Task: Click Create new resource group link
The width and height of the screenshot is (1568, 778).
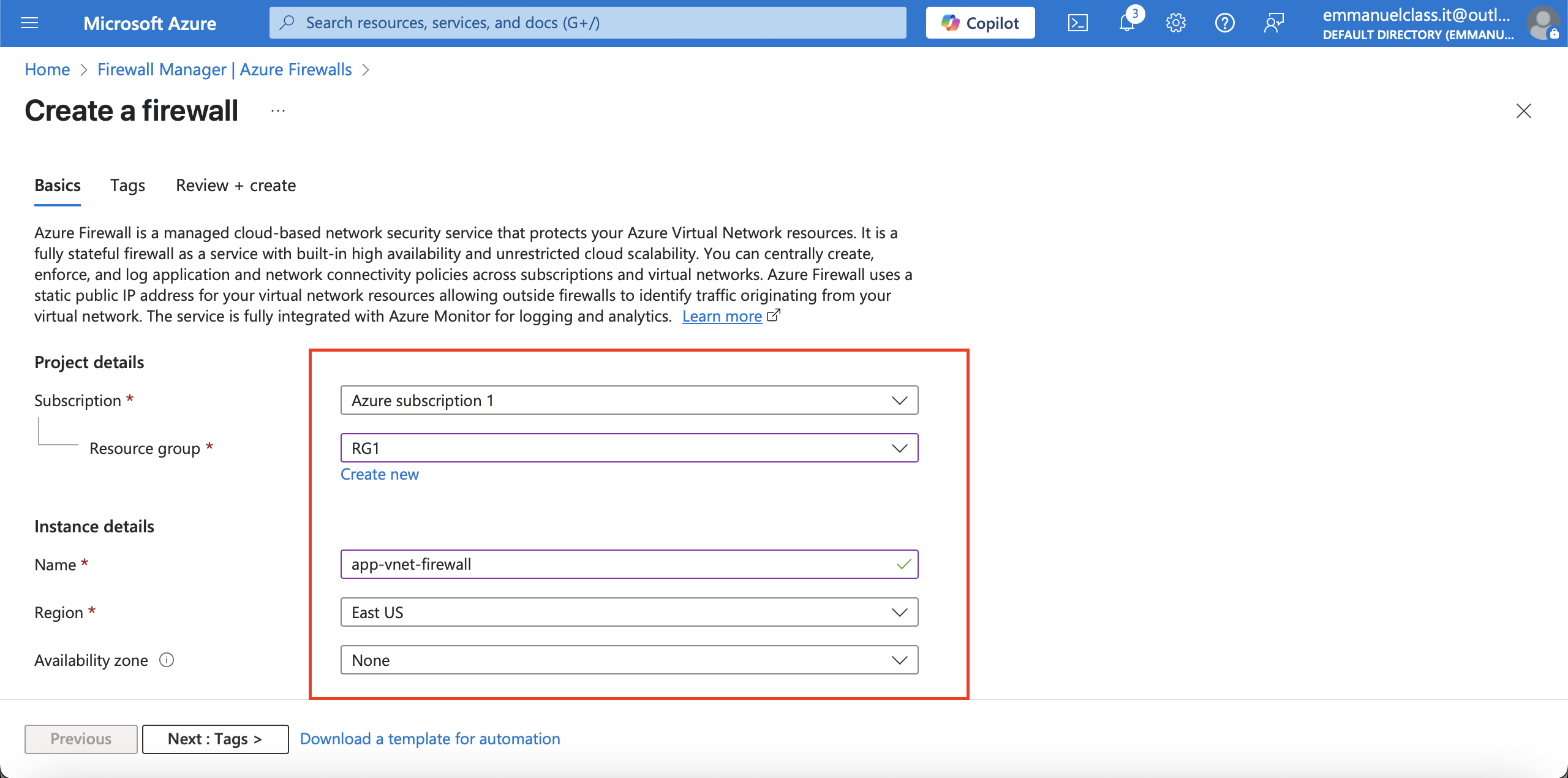Action: [x=380, y=474]
